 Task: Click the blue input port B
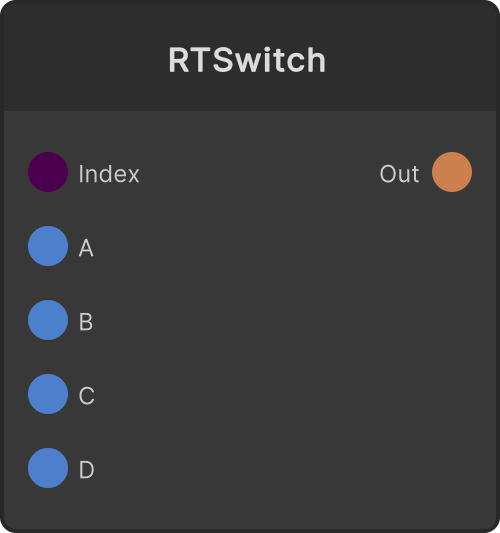coord(48,320)
